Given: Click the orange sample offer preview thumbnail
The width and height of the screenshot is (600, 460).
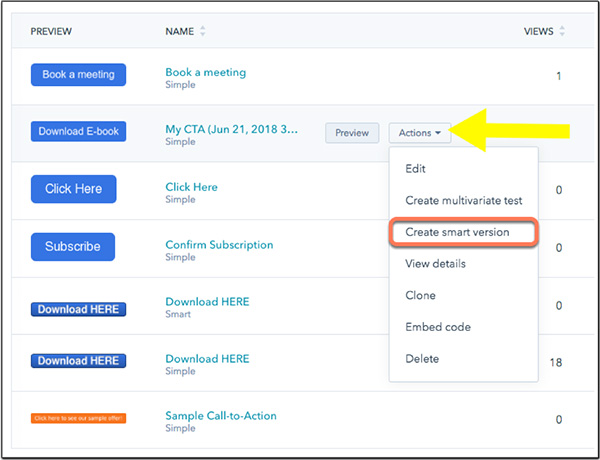Looking at the screenshot, I should point(78,418).
